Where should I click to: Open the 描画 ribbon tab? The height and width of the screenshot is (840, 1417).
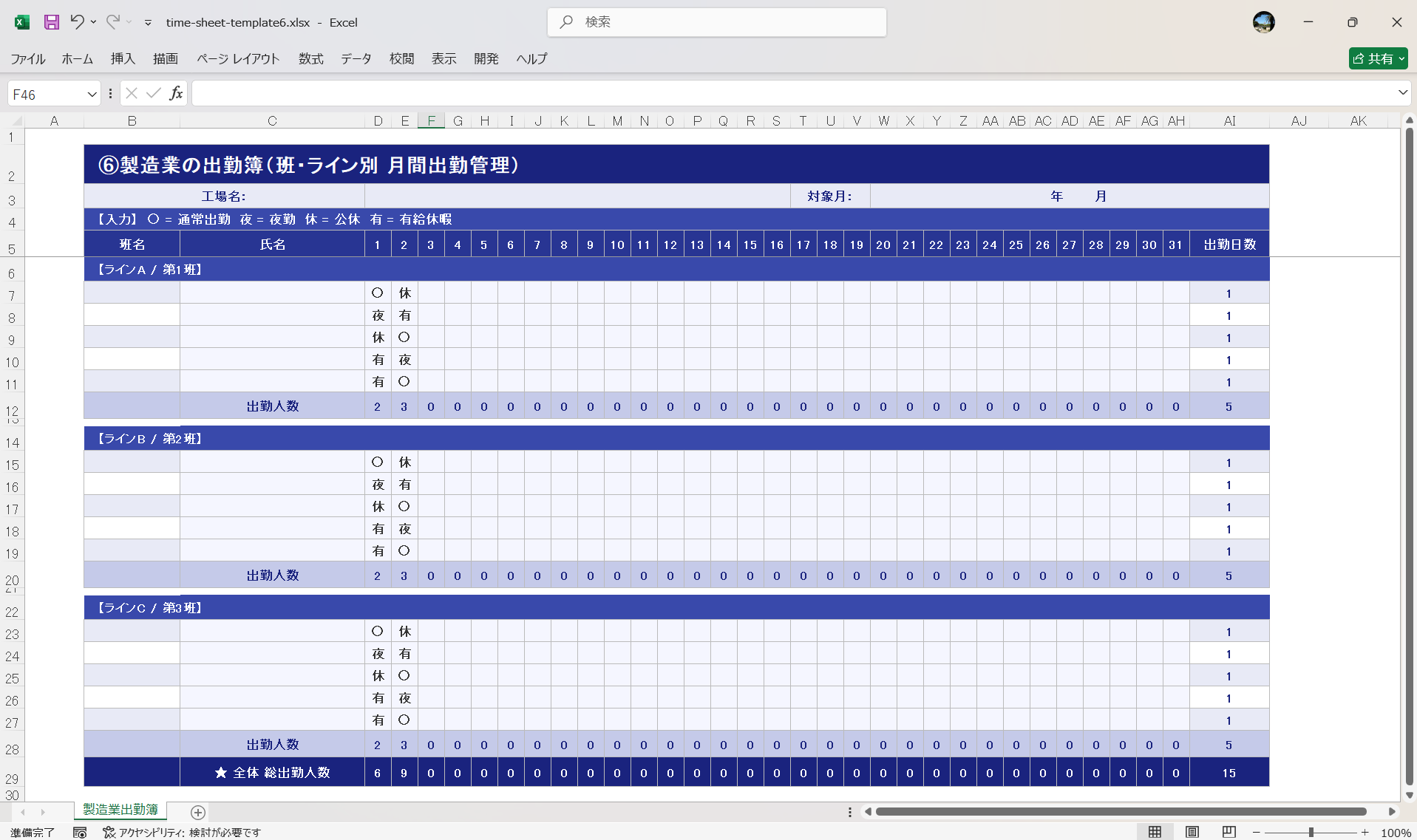165,59
